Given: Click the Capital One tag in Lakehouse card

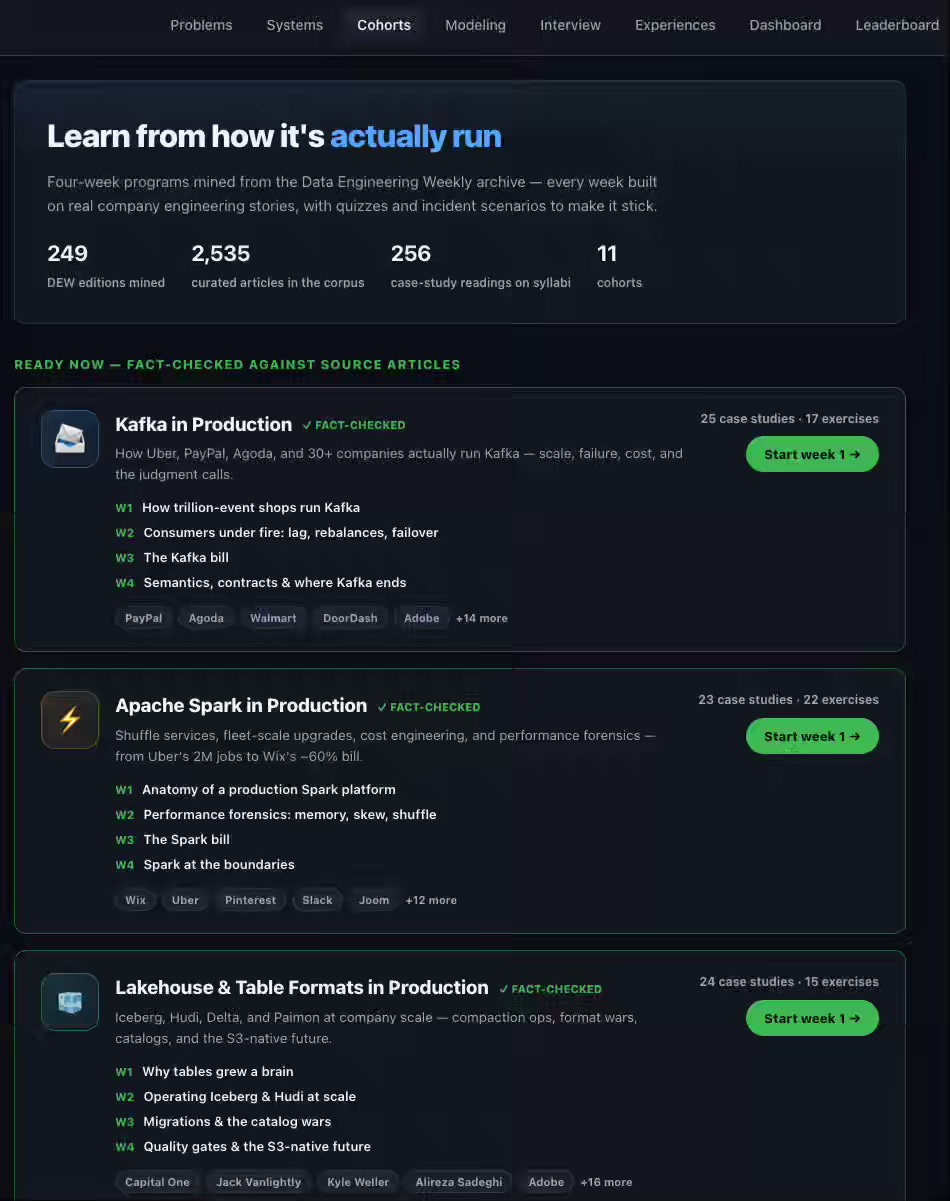Looking at the screenshot, I should tap(157, 1182).
